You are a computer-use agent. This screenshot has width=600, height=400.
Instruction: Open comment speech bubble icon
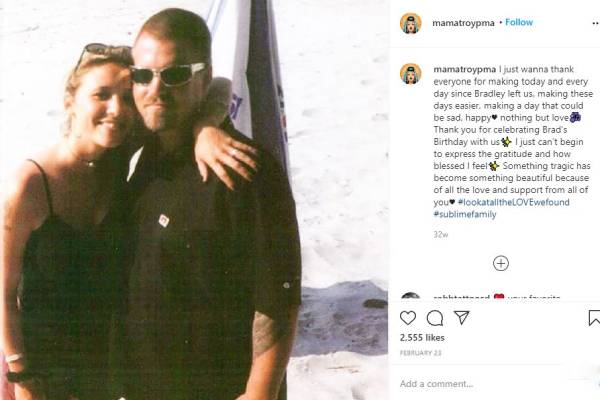point(435,318)
